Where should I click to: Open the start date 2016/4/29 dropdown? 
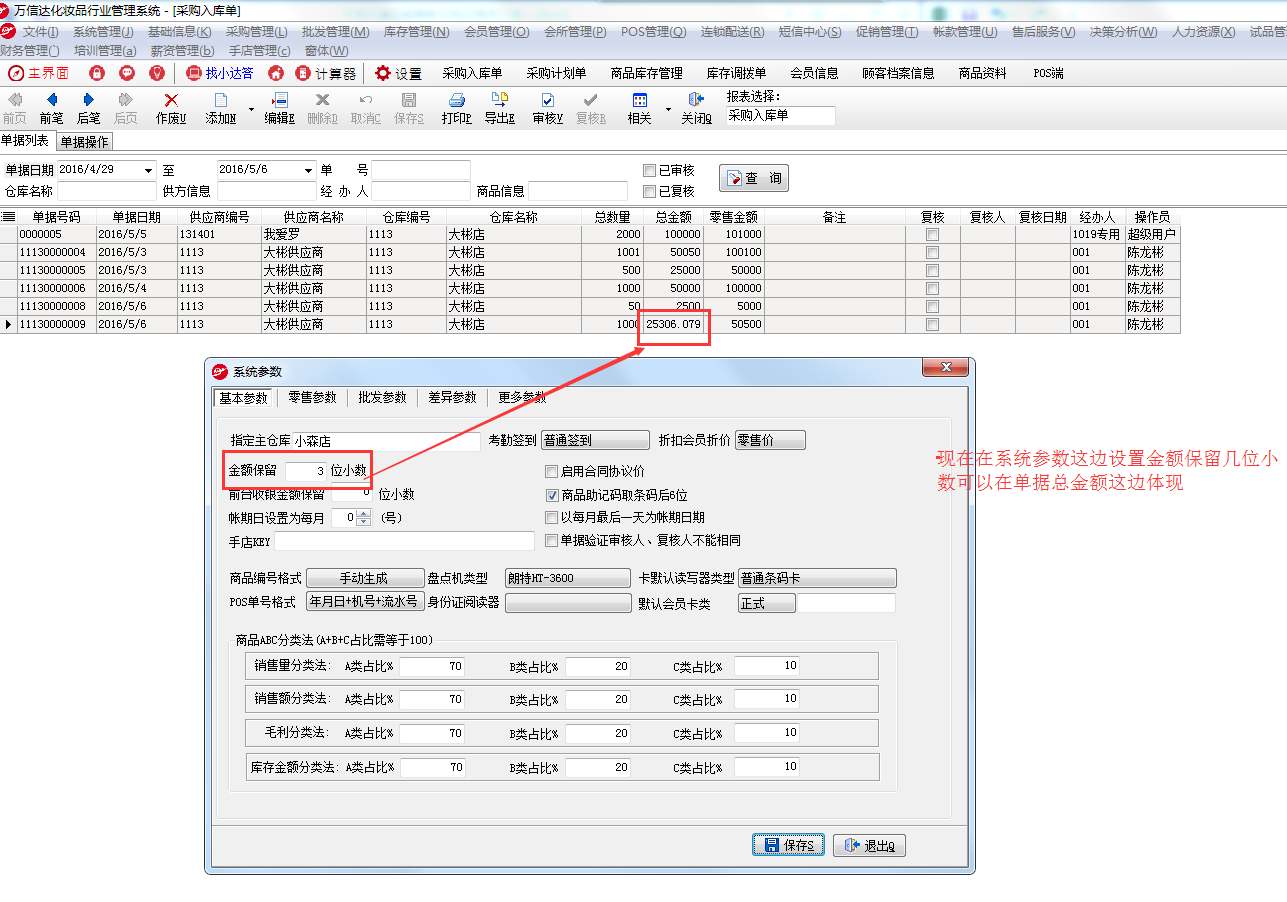149,170
